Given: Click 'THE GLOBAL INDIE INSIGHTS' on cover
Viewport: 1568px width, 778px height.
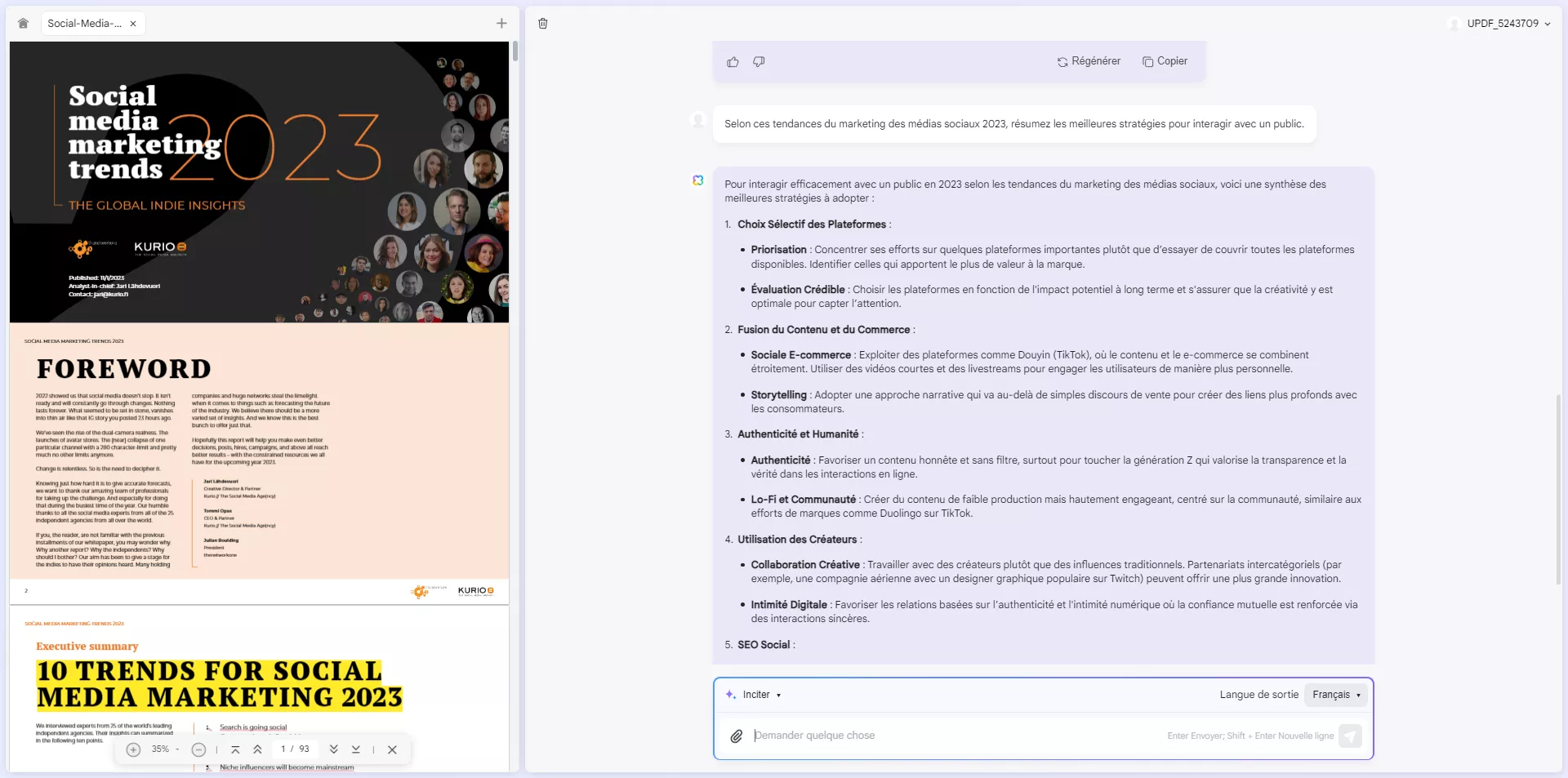Looking at the screenshot, I should pos(157,206).
